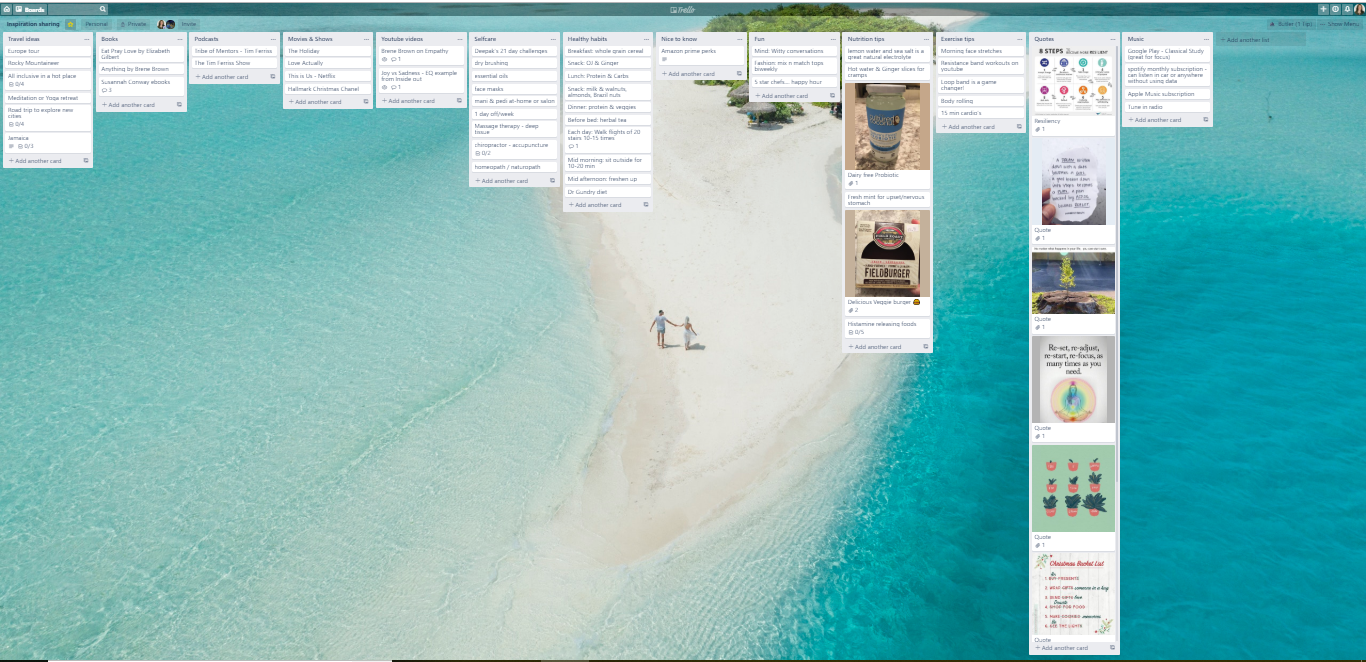The image size is (1366, 662).
Task: Open This is Us - Netflix card
Action: 327,76
